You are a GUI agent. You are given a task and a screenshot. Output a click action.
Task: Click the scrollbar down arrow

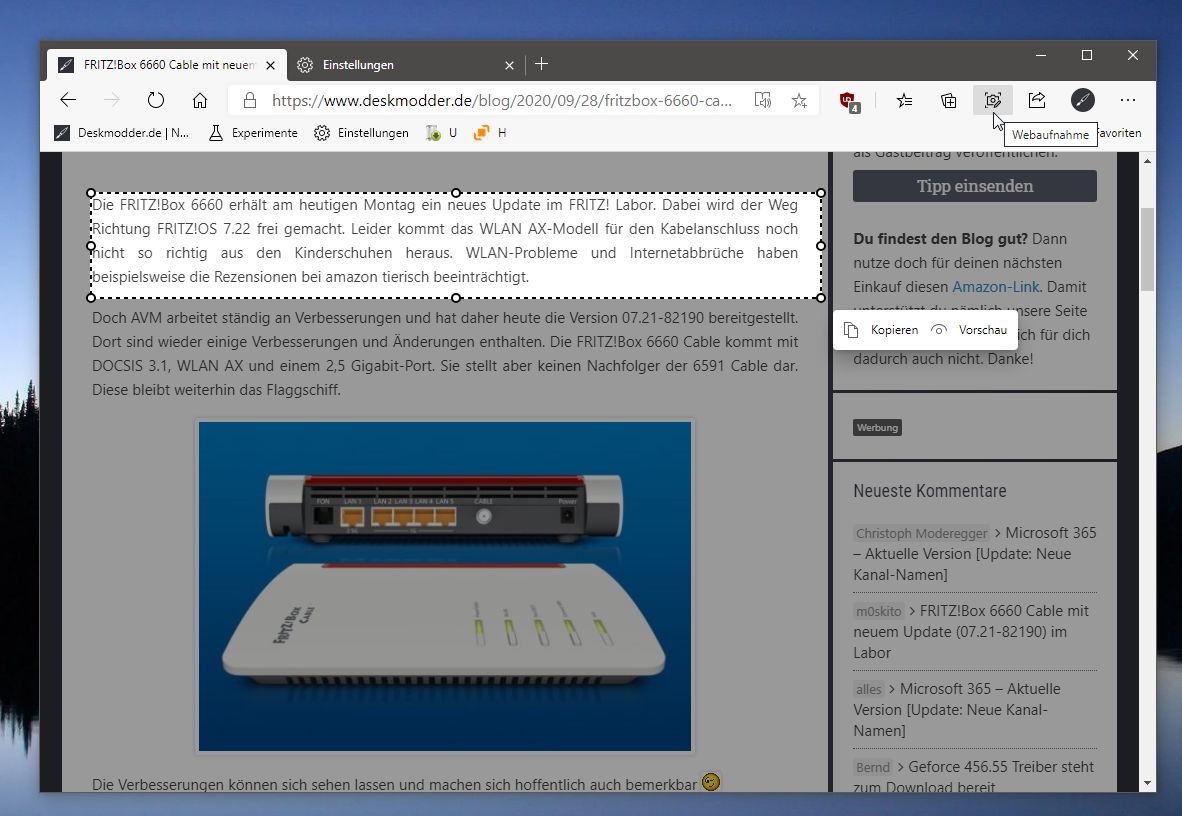(x=1147, y=784)
